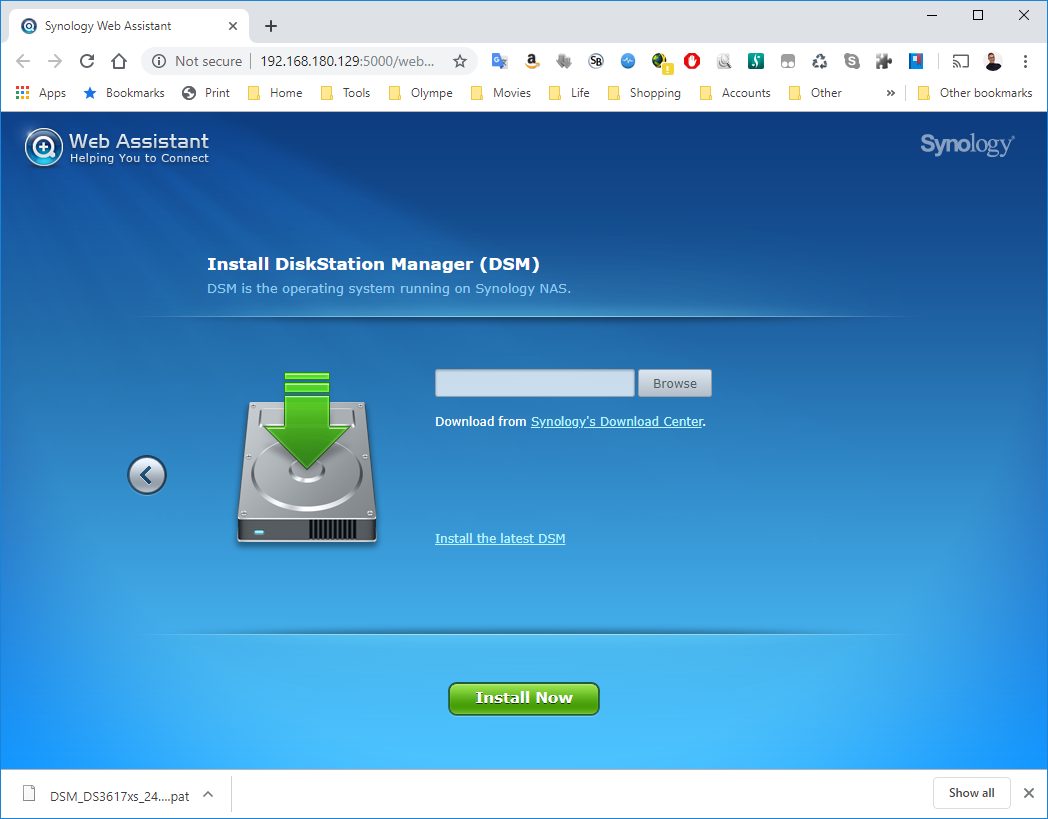The width and height of the screenshot is (1048, 819).
Task: Bookmark this page with the star icon
Action: 460,62
